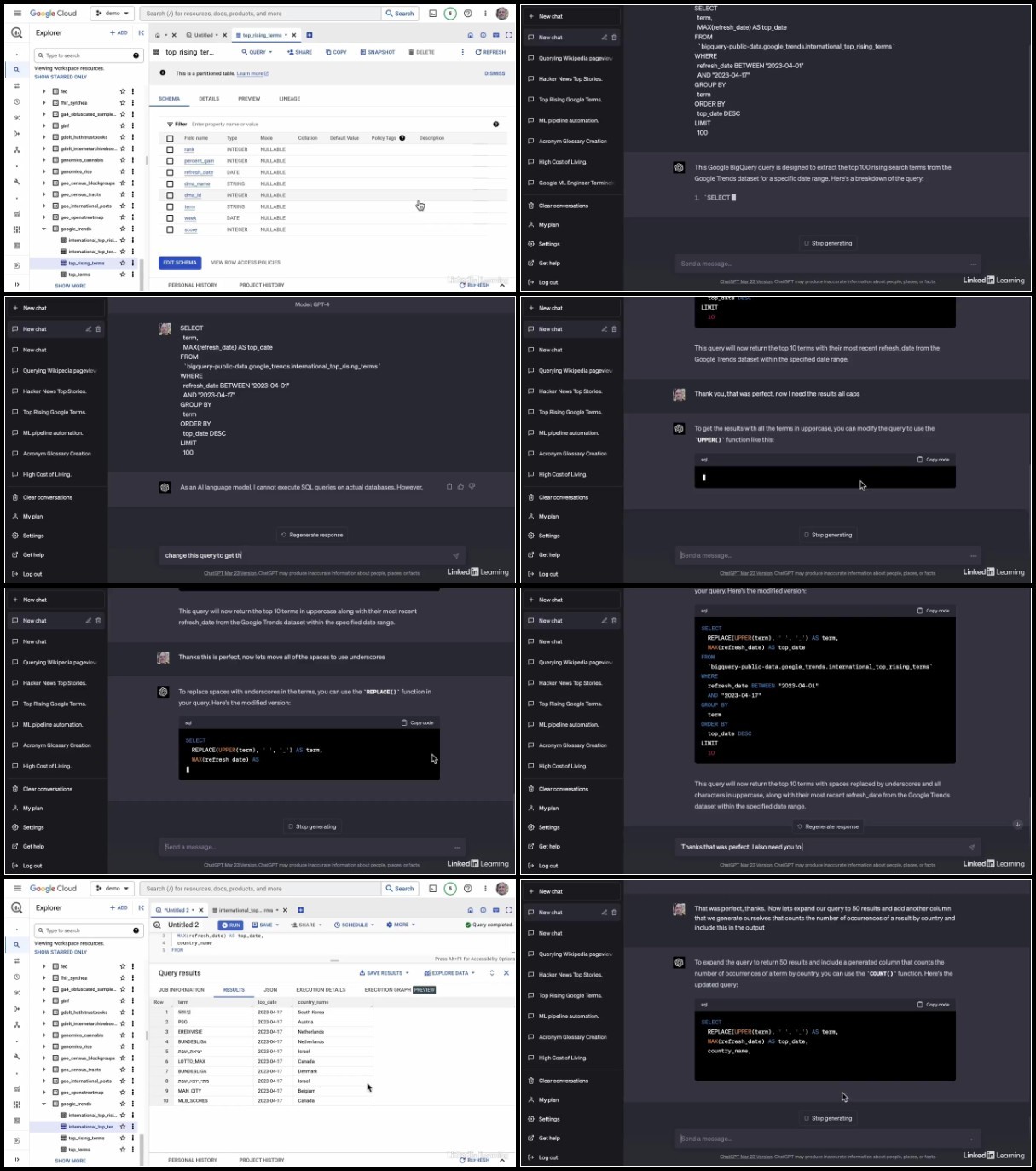Open the three-dot menu next to REFRESH on the schema page
Screen dimensions: 1036x1171
(x=463, y=52)
